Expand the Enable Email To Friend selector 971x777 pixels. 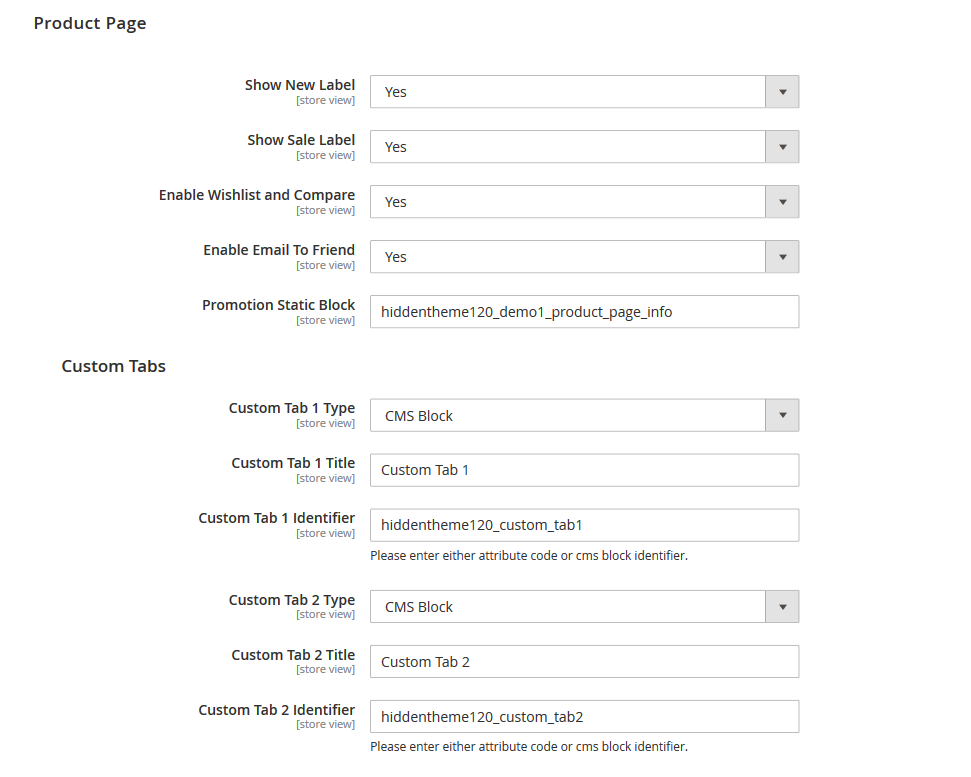(x=583, y=256)
